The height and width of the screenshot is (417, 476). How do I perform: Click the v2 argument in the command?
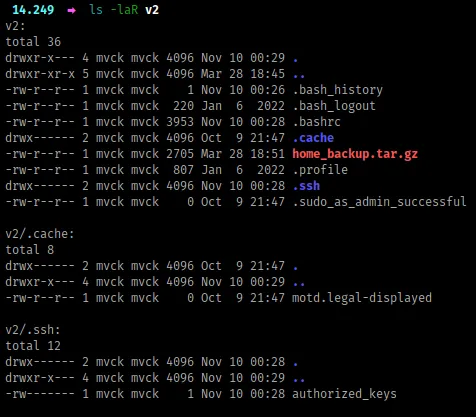click(x=152, y=10)
